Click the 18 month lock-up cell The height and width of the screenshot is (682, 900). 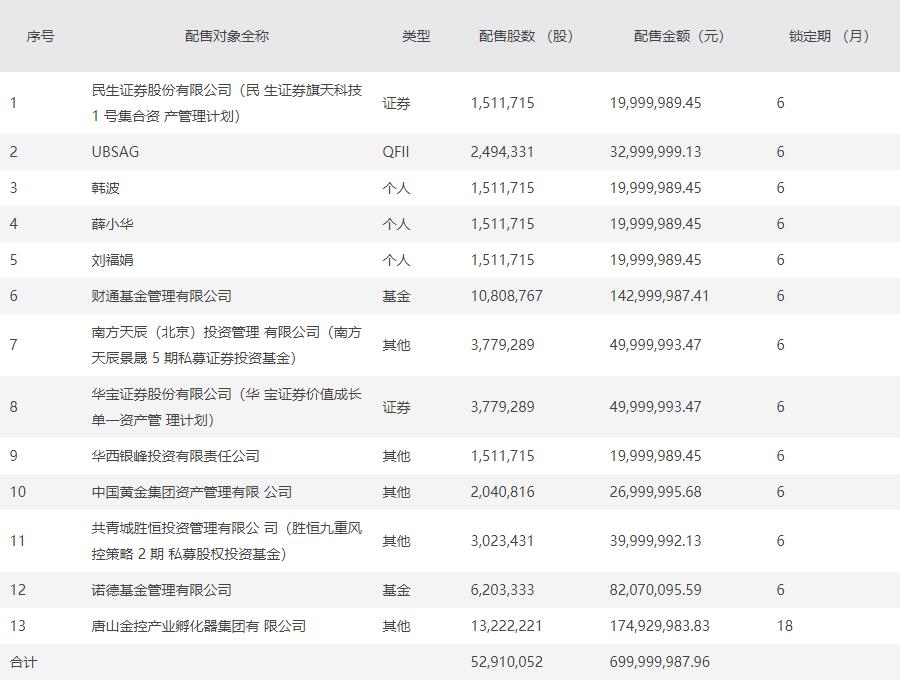click(x=785, y=626)
